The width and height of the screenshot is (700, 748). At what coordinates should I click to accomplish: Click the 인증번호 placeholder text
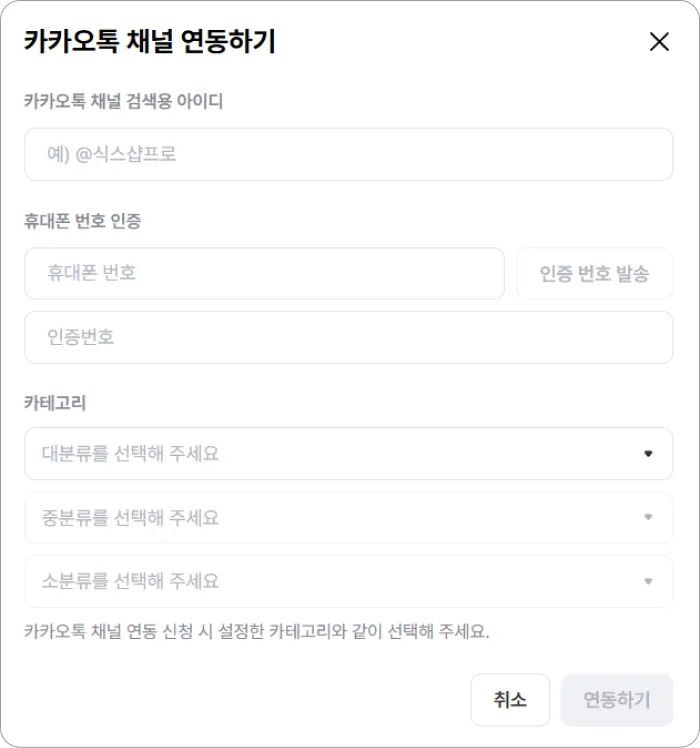(80, 337)
